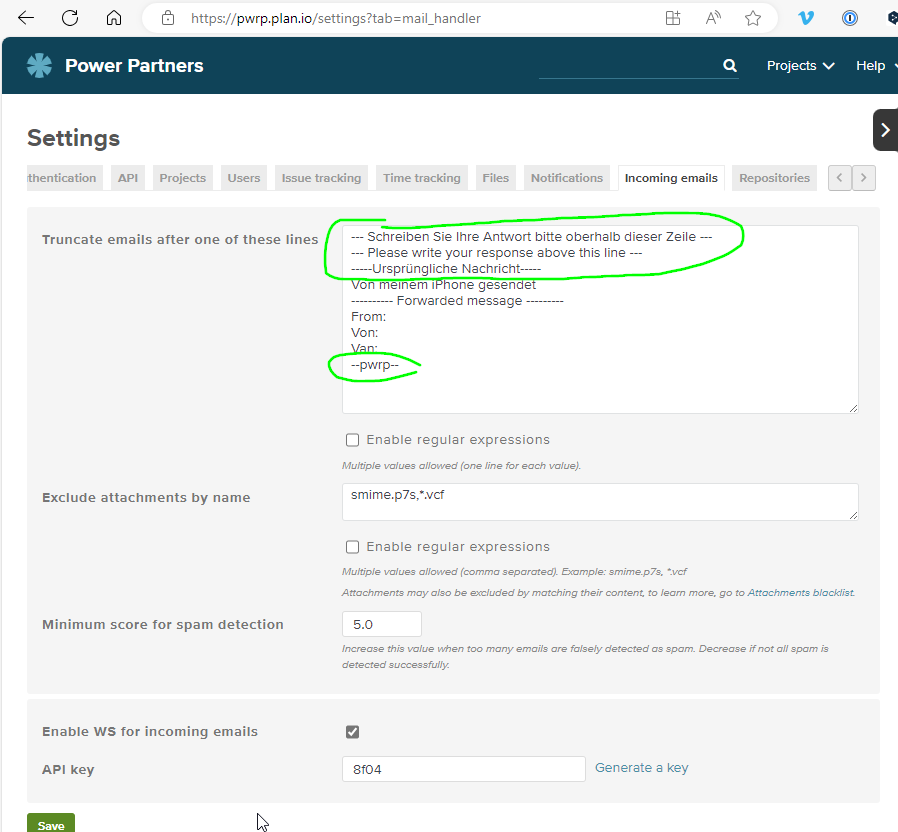Click the green Save button
The height and width of the screenshot is (832, 898).
50,825
